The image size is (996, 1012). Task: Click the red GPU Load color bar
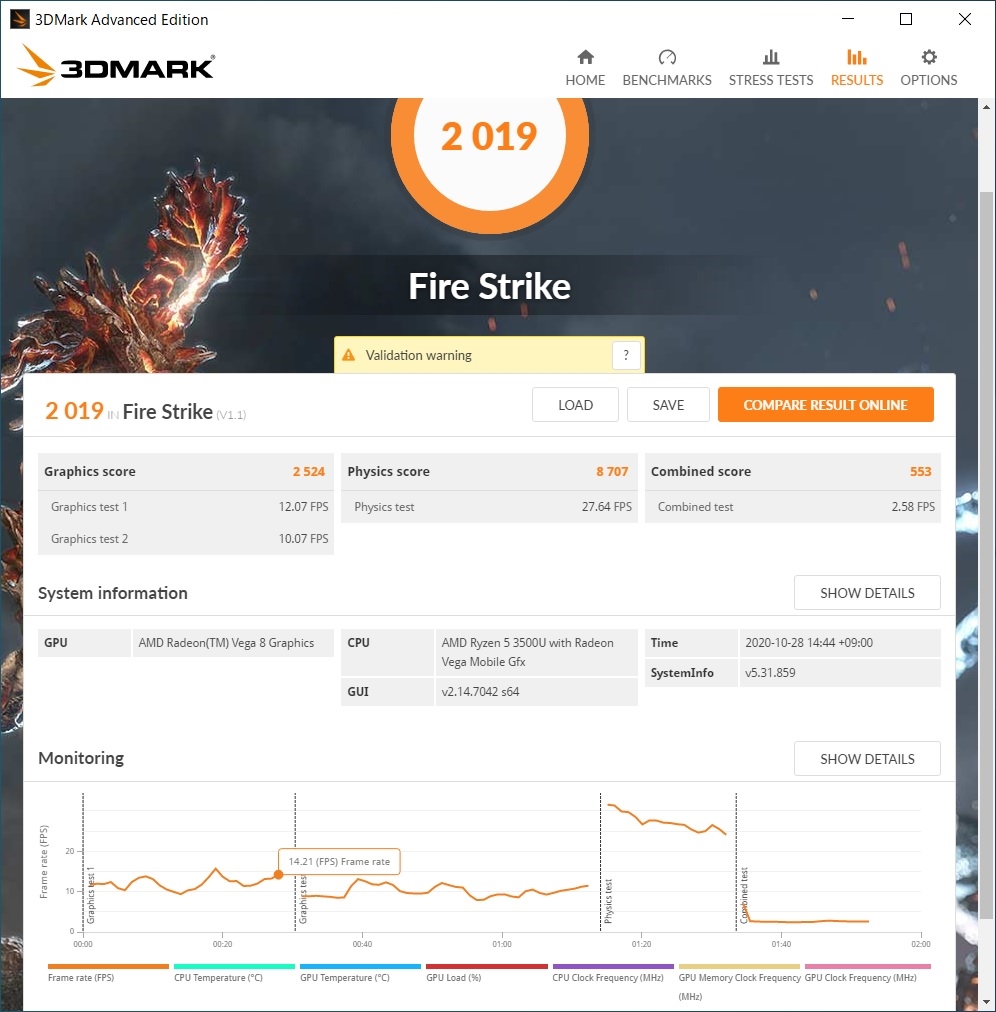(x=487, y=966)
